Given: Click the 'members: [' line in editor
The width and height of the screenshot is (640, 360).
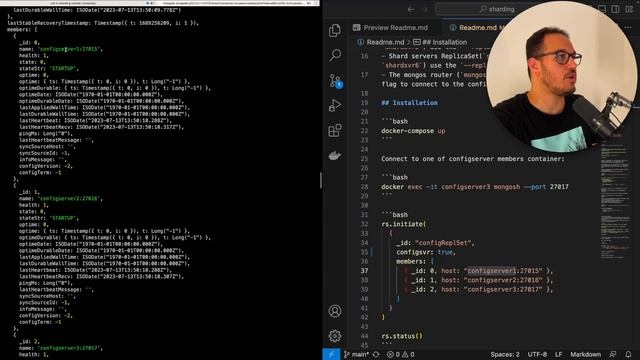Looking at the screenshot, I should pos(415,262).
